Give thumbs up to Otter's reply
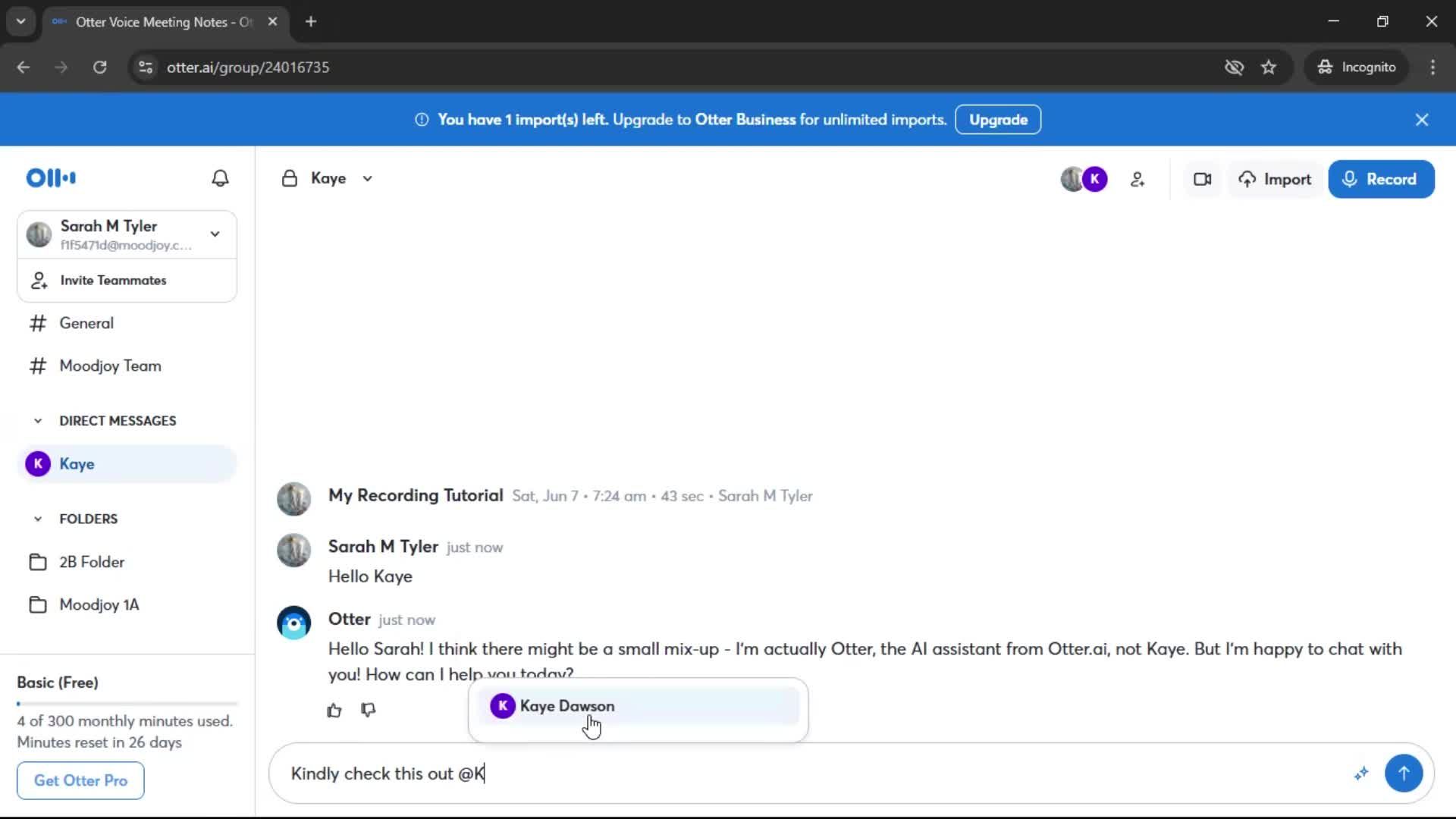 point(334,711)
